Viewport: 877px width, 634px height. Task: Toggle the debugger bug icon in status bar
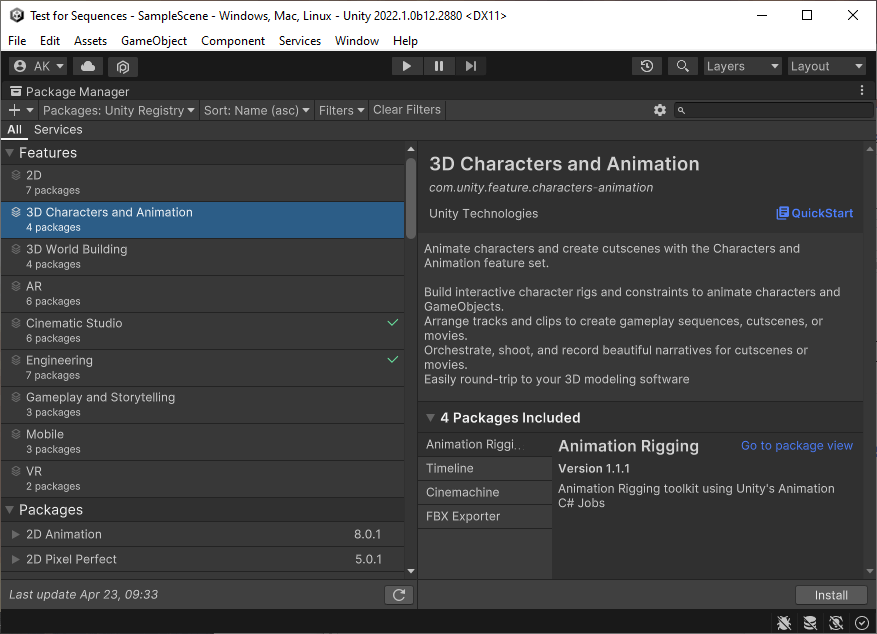(x=784, y=622)
